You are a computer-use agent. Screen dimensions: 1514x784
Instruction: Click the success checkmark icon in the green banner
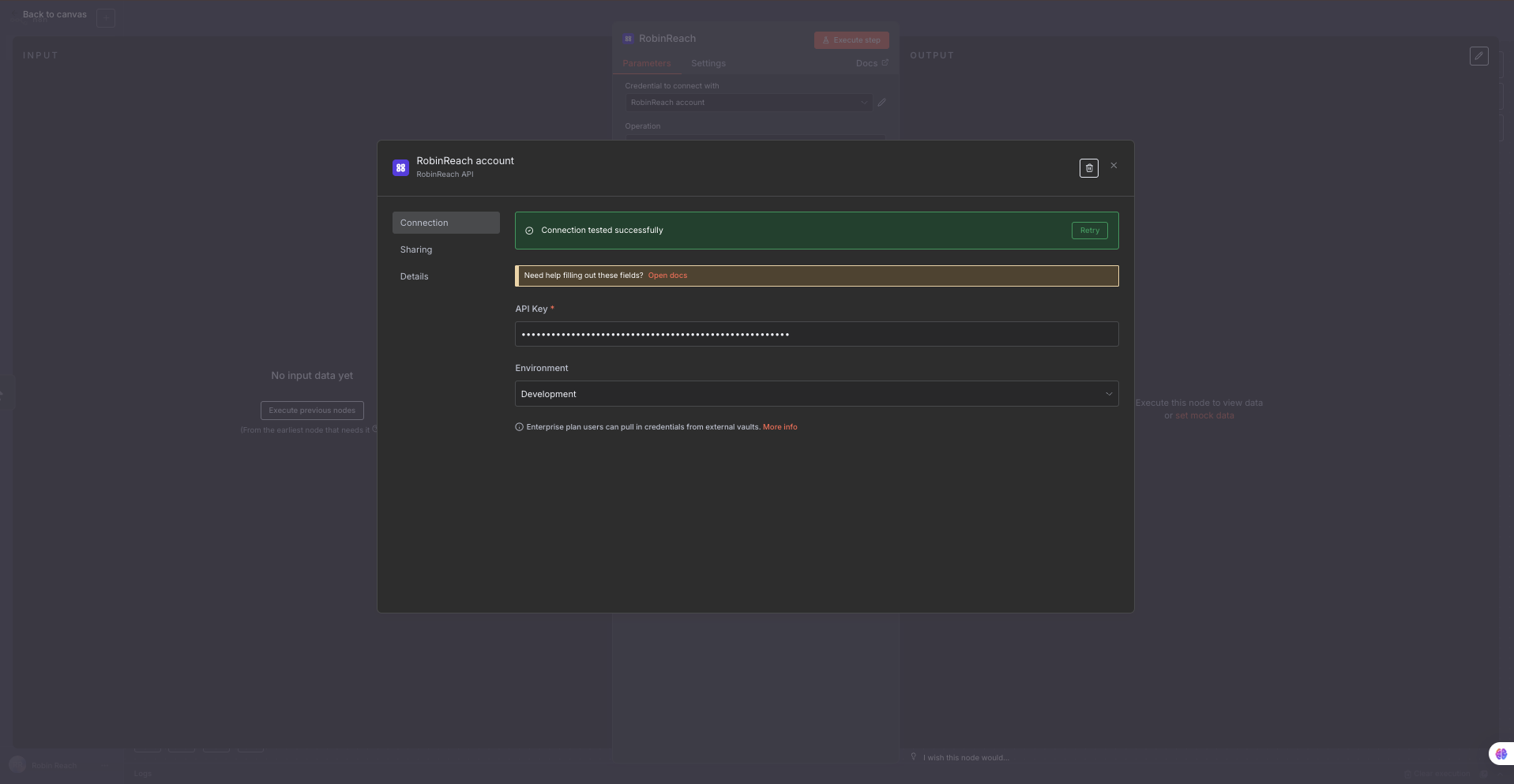[529, 231]
